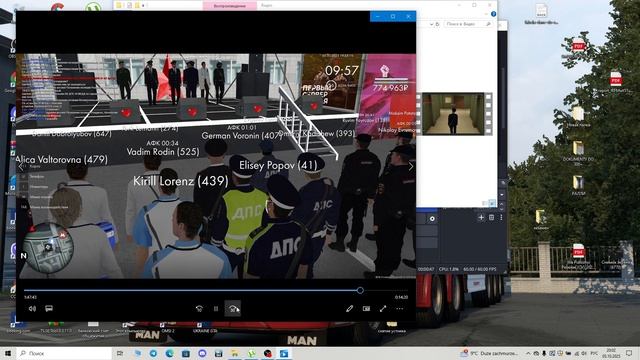Switch Explorer to details view
Screen dimensions: 640x360
click(x=484, y=203)
